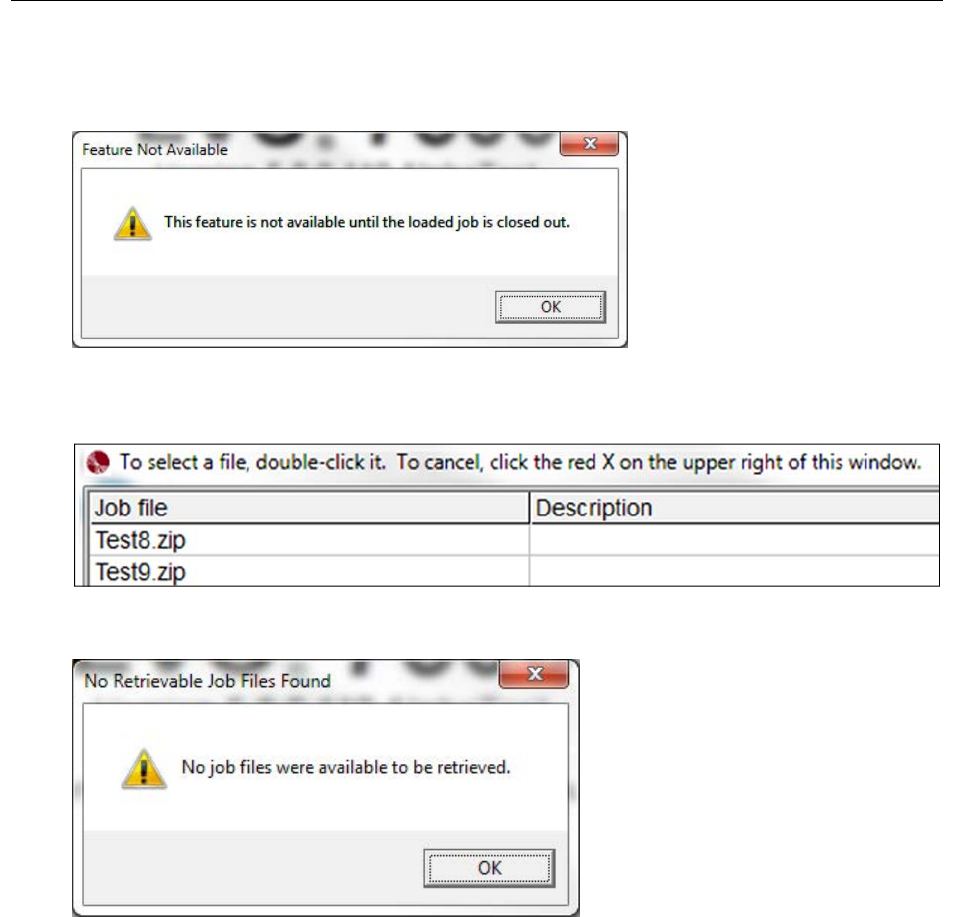Image resolution: width=955 pixels, height=917 pixels.
Task: Click the 'No job files were available' message text
Action: coord(345,767)
